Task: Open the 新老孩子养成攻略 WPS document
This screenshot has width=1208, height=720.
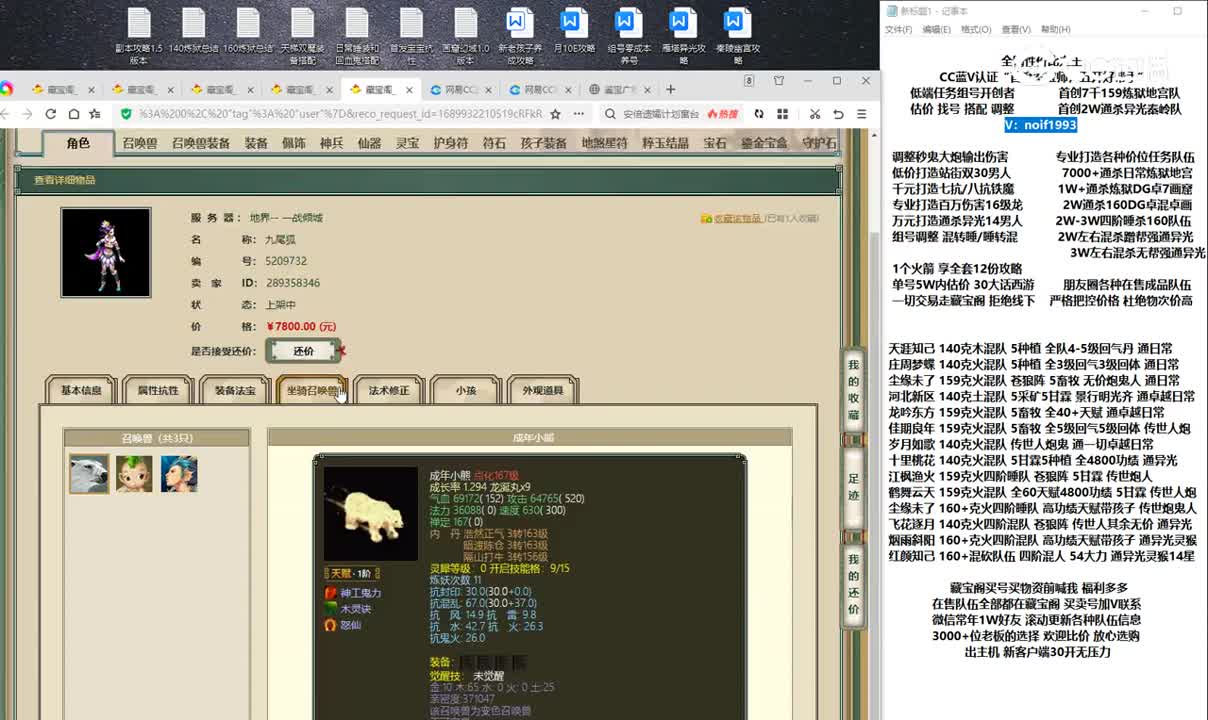Action: point(519,36)
